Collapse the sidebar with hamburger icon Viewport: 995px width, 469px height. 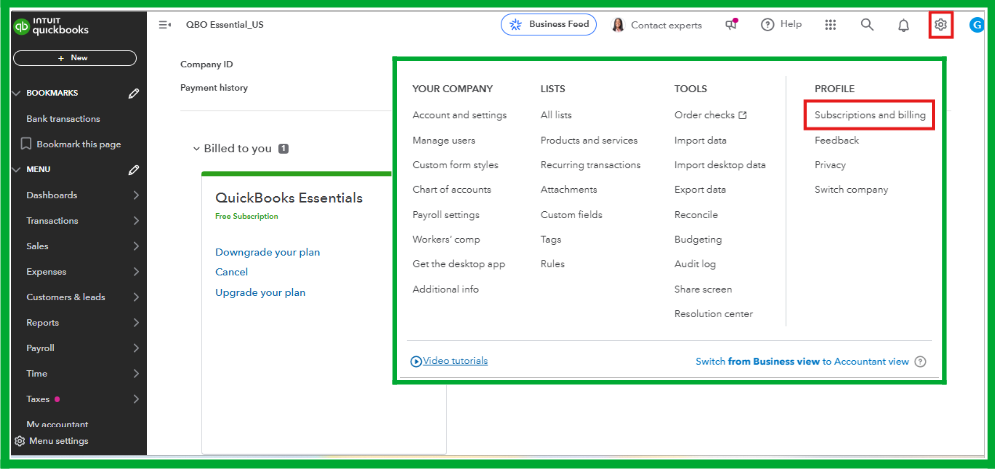(165, 25)
